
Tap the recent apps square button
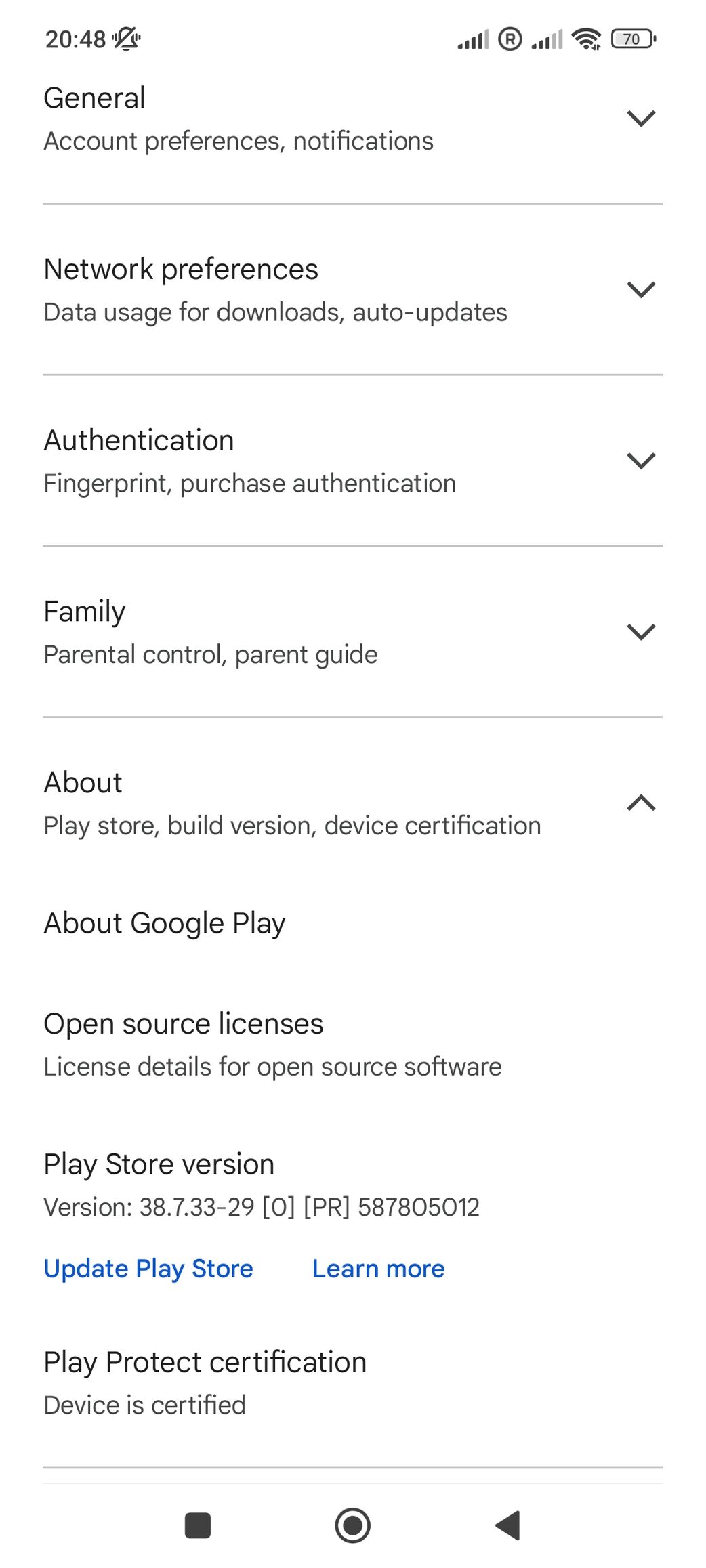pyautogui.click(x=198, y=1525)
